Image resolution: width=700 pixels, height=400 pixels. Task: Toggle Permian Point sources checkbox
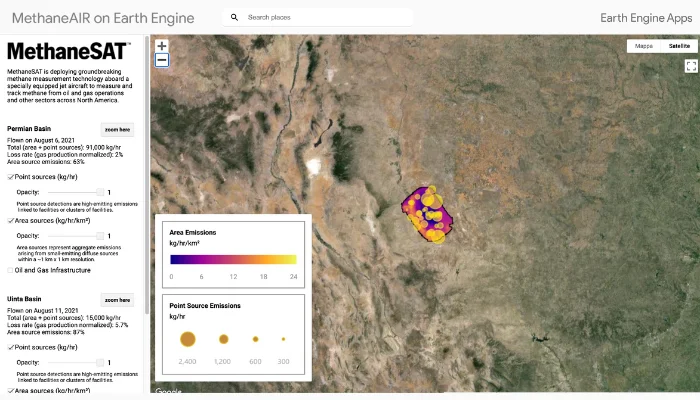(x=11, y=177)
